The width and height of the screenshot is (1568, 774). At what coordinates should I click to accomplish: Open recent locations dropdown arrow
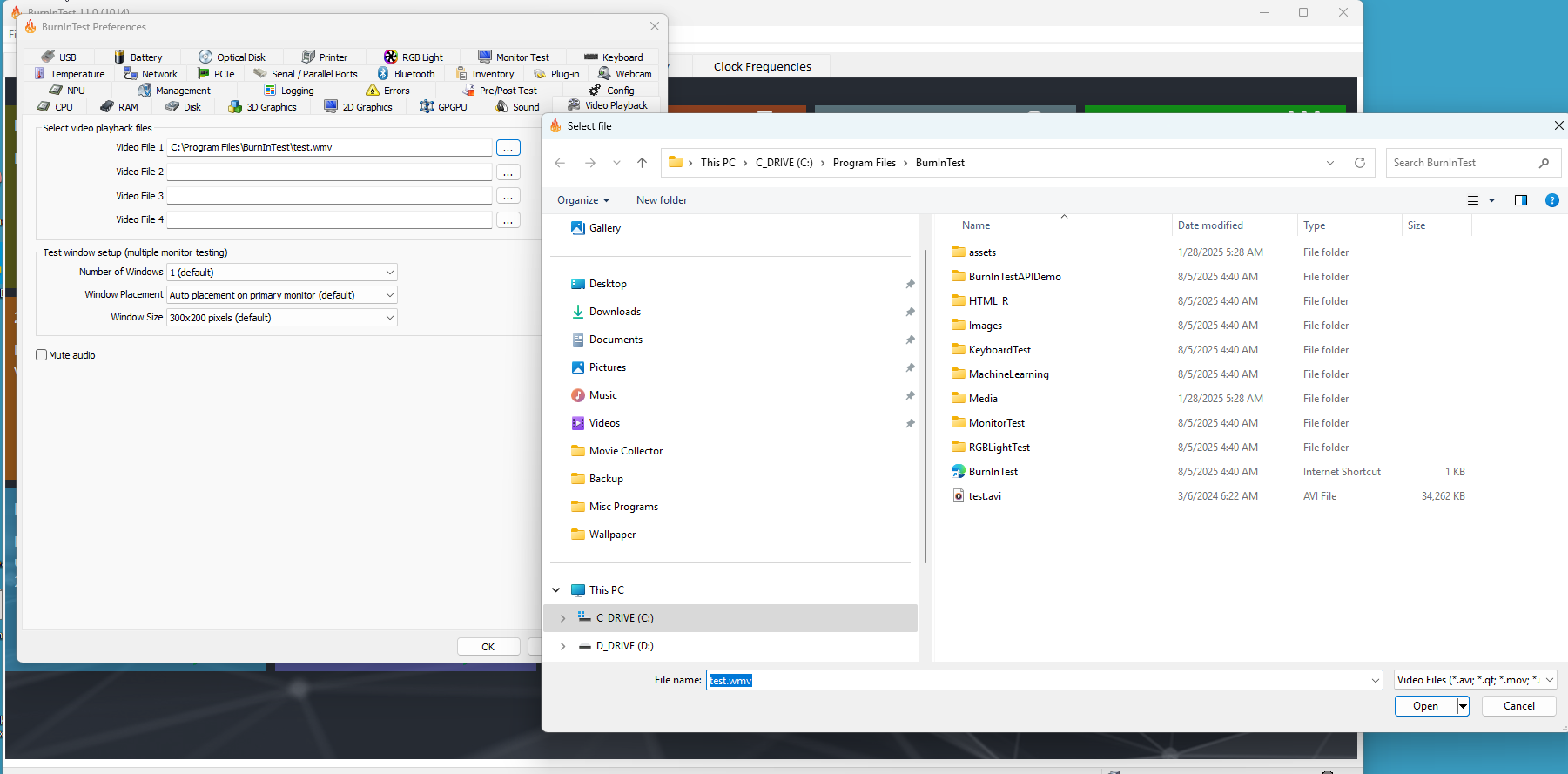coord(616,163)
